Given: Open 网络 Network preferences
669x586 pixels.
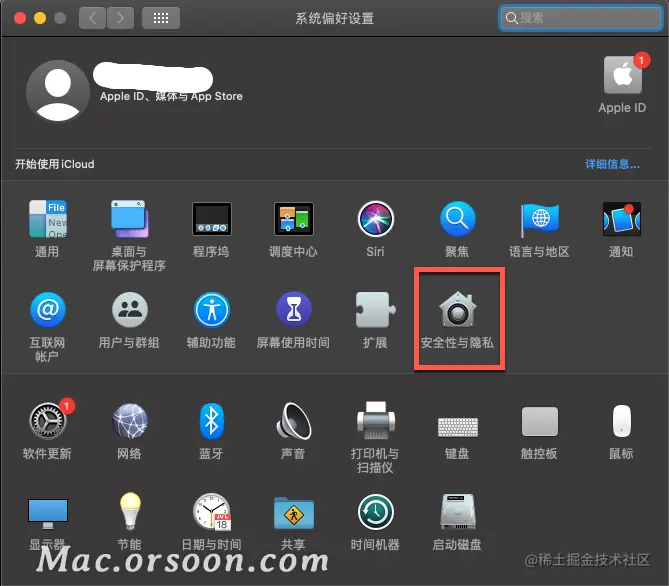Looking at the screenshot, I should click(x=129, y=421).
